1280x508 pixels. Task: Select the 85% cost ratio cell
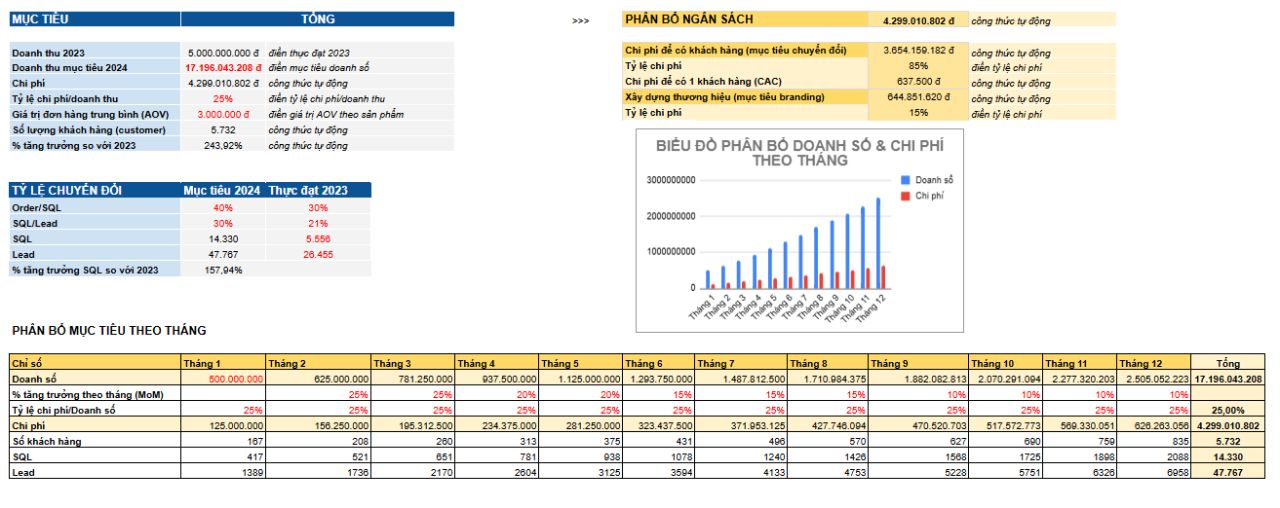pos(918,66)
